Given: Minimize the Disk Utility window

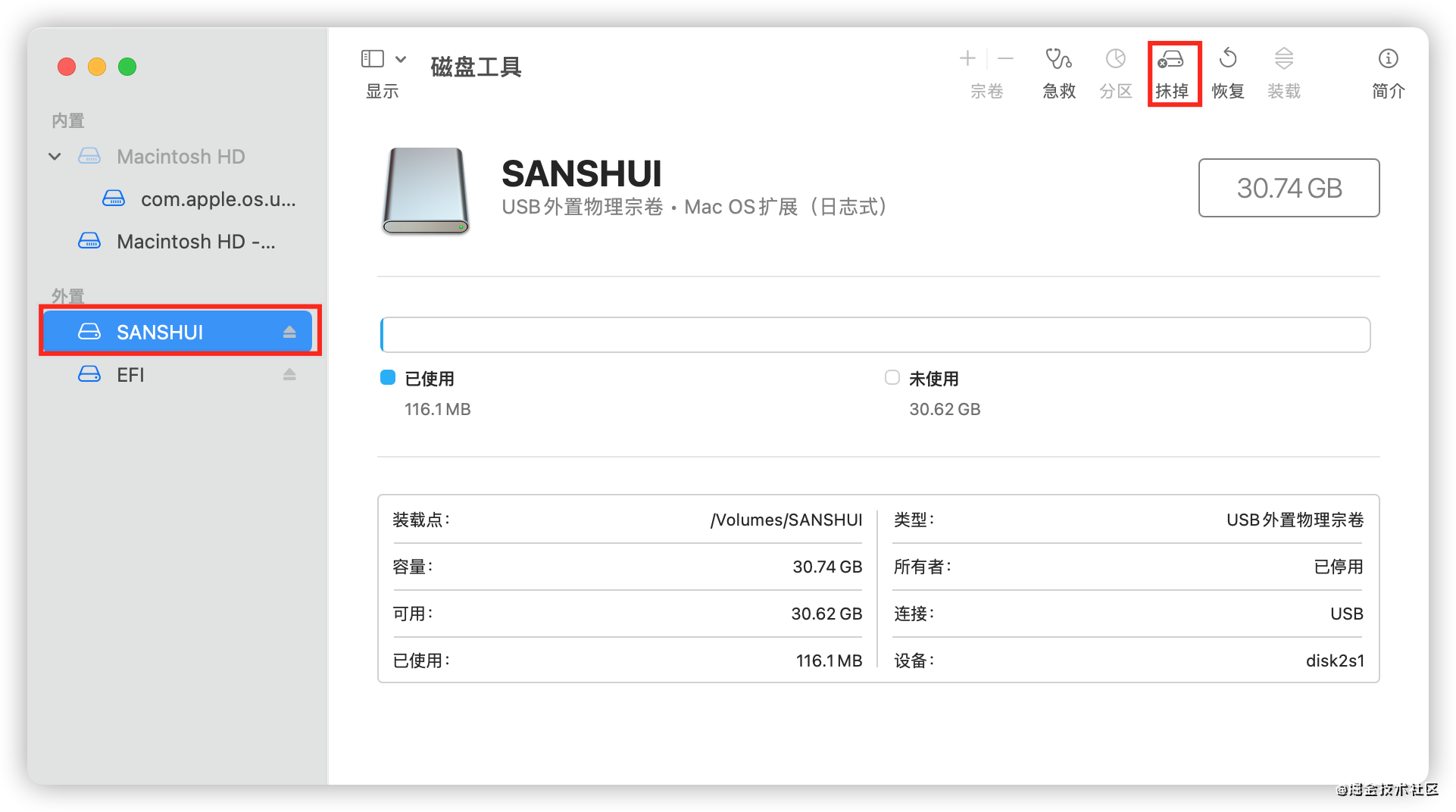Looking at the screenshot, I should pos(97,67).
